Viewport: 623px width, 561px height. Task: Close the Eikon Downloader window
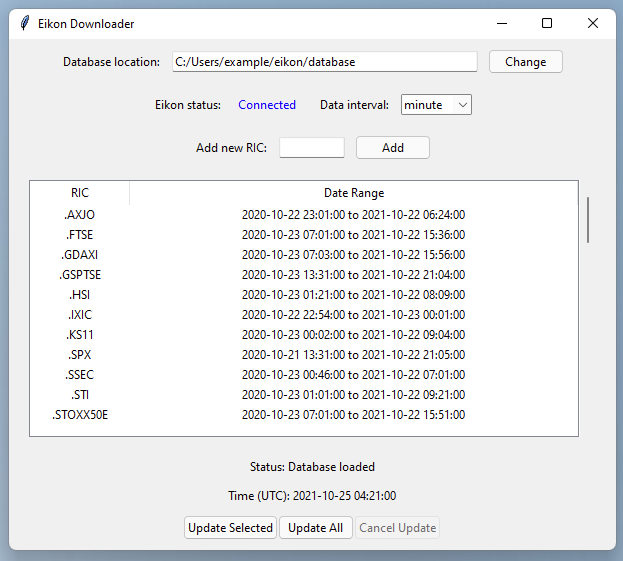pyautogui.click(x=593, y=23)
